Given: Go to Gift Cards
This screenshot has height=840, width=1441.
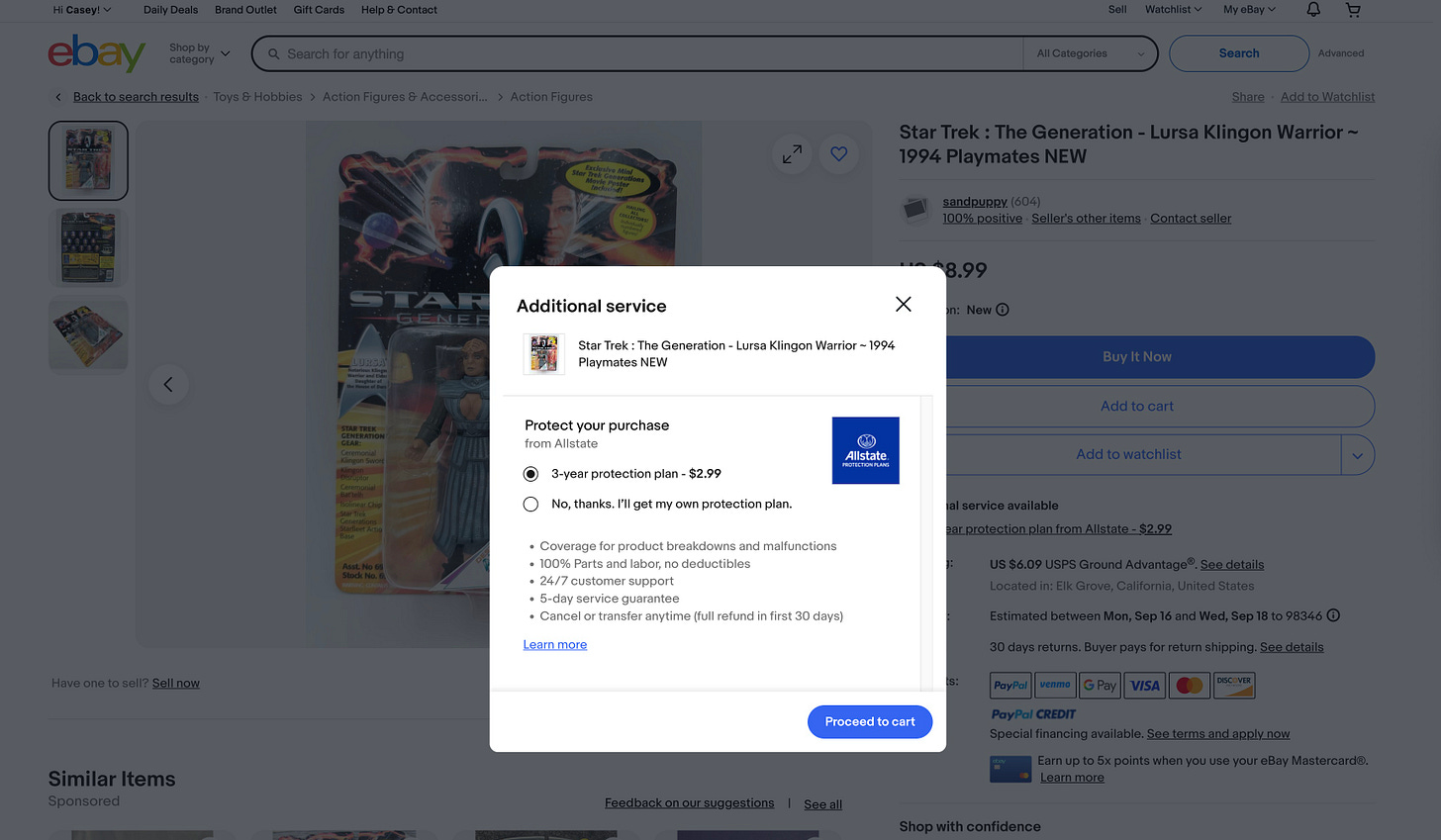Looking at the screenshot, I should pyautogui.click(x=319, y=10).
